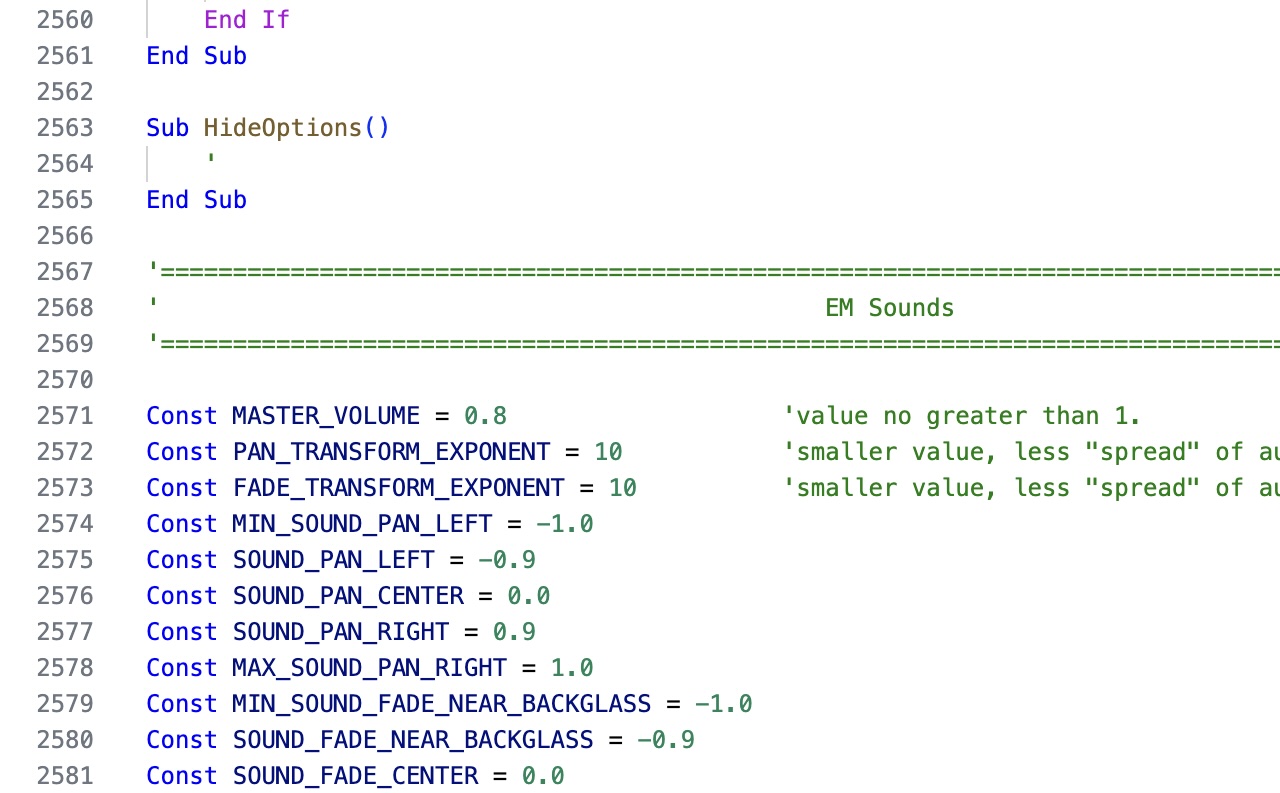This screenshot has height=793, width=1280.
Task: Click SOUND_FADE_CENTER constant name
Action: (x=355, y=776)
